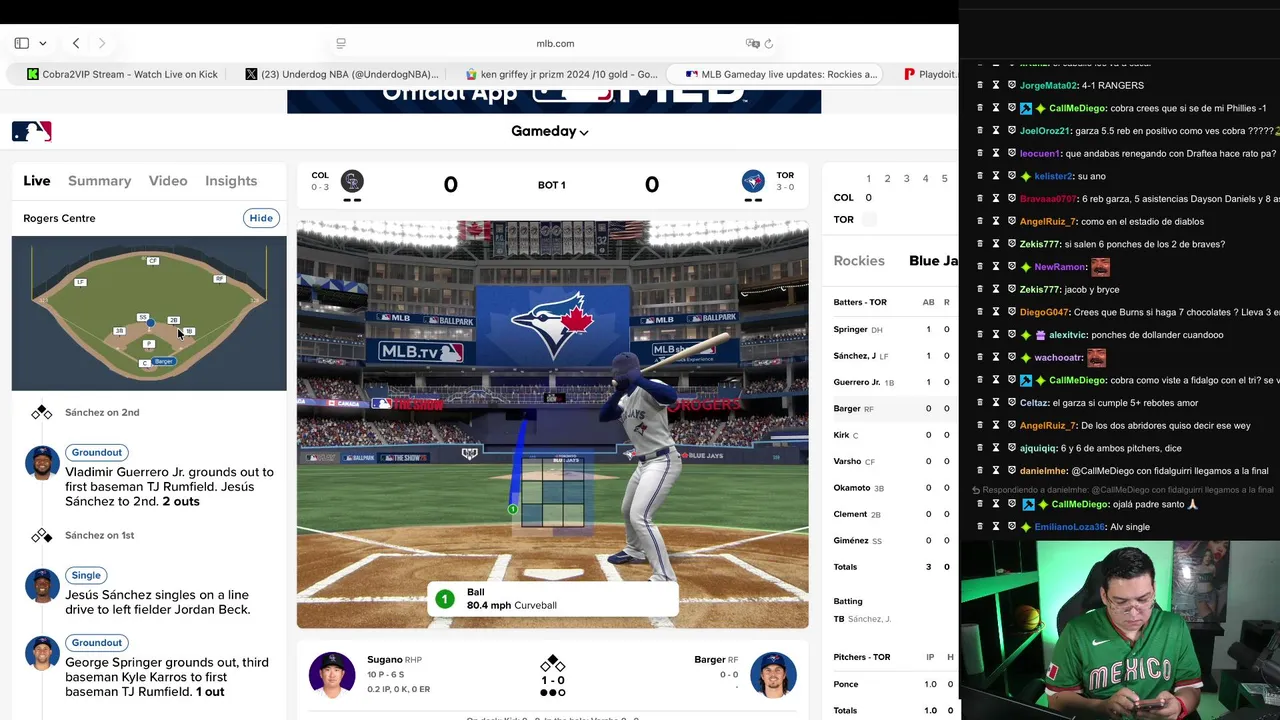
Task: Click Sánchez, J in the batters list
Action: (855, 356)
